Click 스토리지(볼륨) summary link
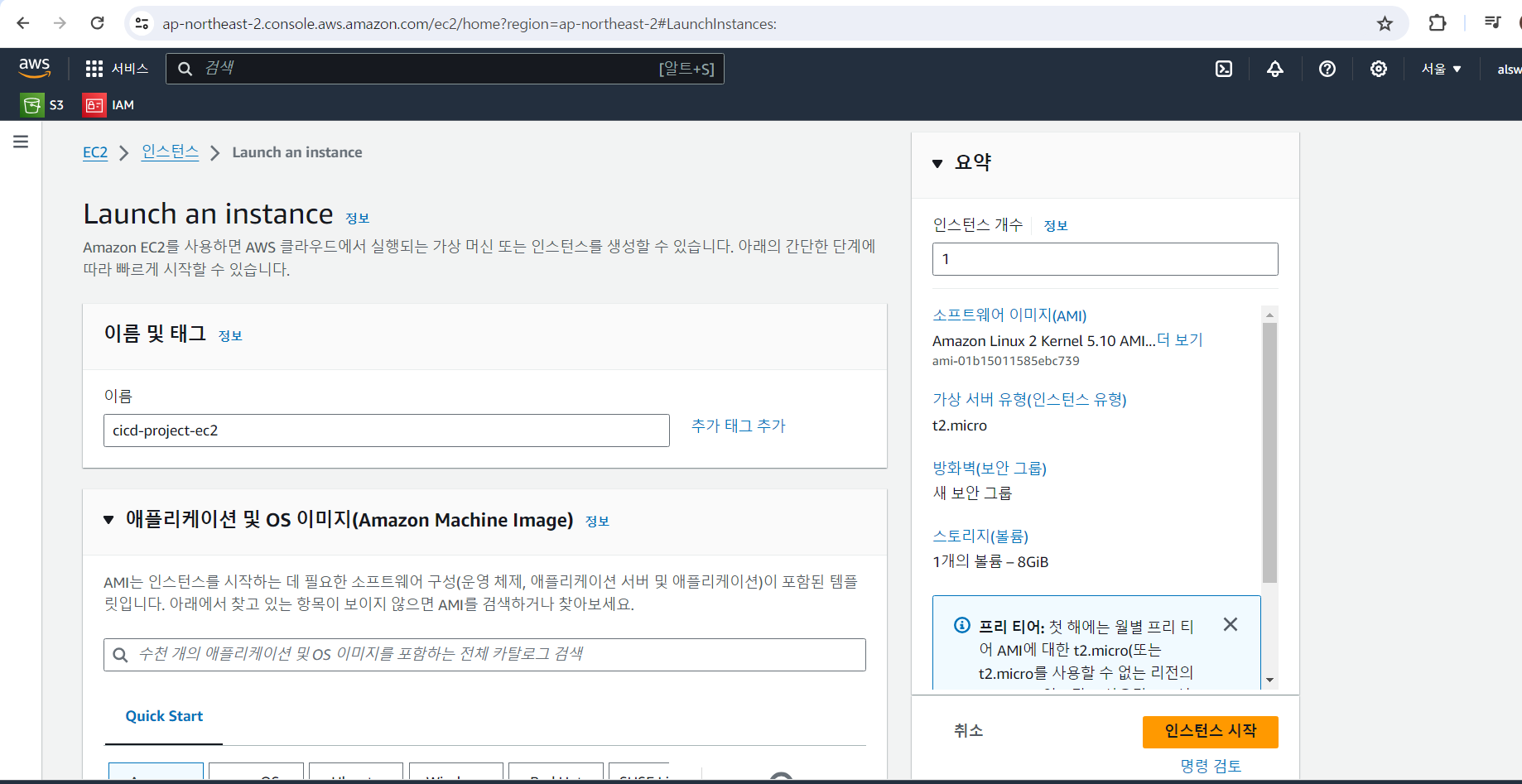This screenshot has width=1522, height=784. (980, 536)
